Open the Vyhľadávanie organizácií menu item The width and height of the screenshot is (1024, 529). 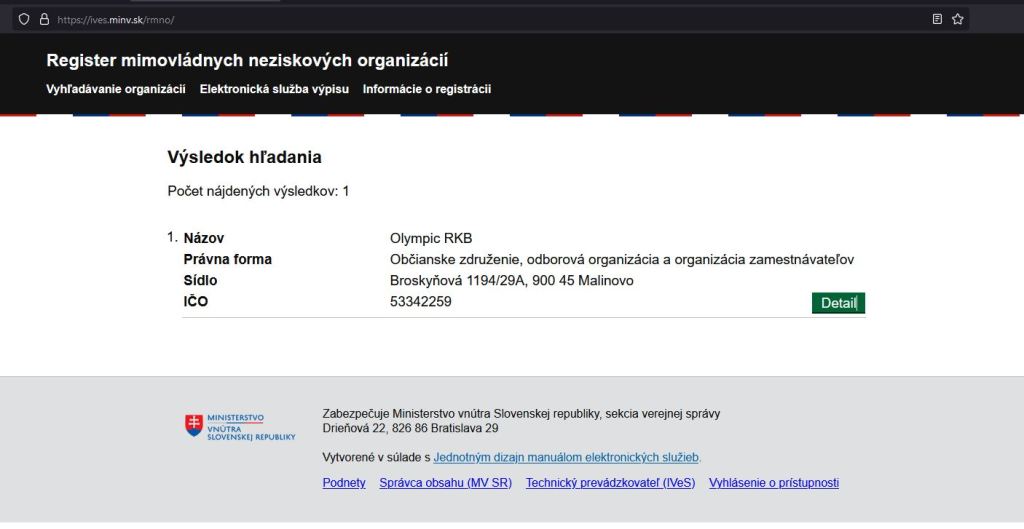coord(115,89)
